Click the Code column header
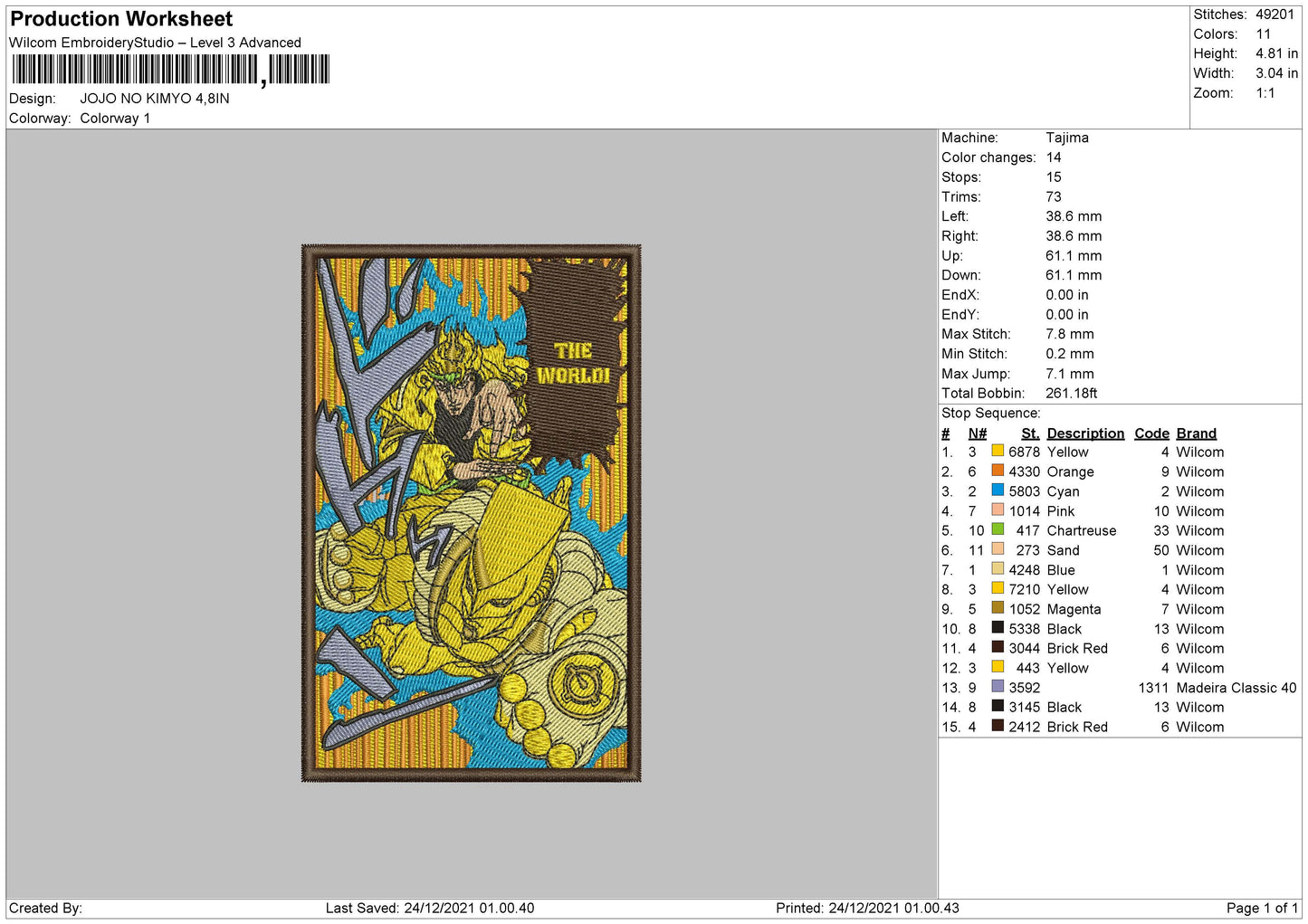Image resolution: width=1308 pixels, height=924 pixels. pyautogui.click(x=1151, y=433)
